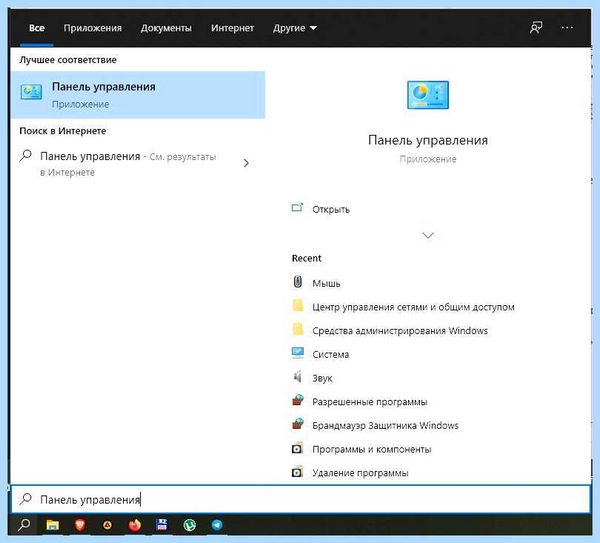Image resolution: width=600 pixels, height=543 pixels.
Task: Click the monitor icon beside Система
Action: click(298, 352)
